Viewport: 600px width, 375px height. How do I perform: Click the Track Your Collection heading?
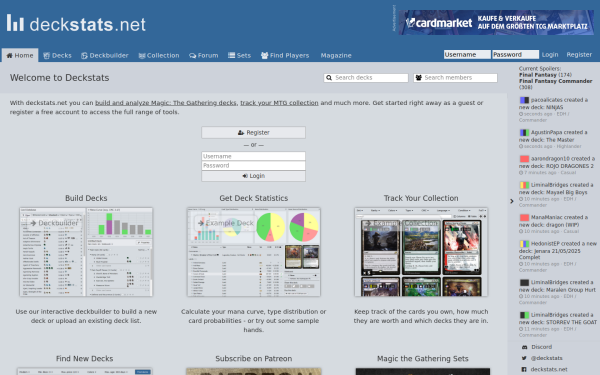421,198
